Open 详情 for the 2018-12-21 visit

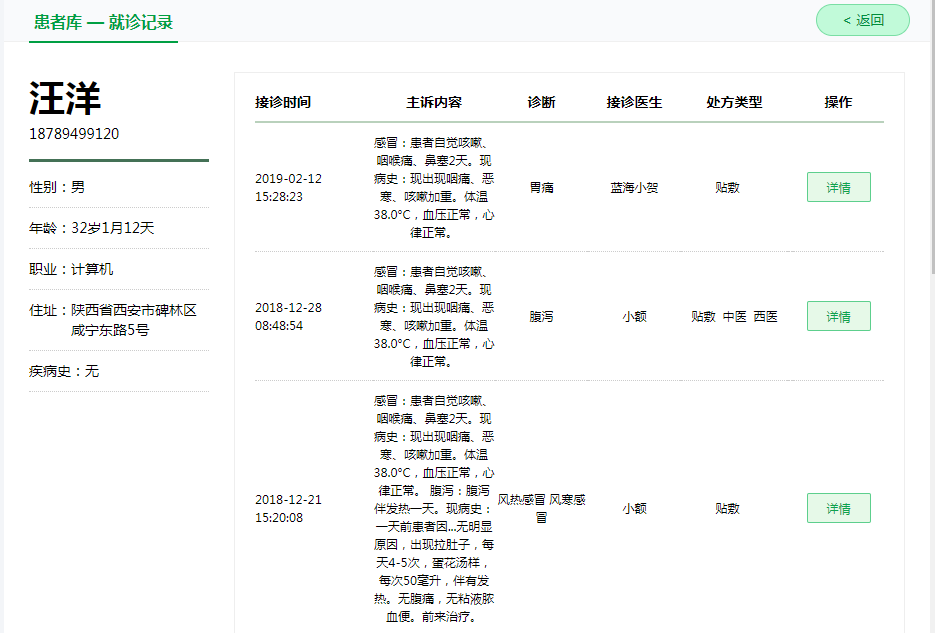(838, 508)
